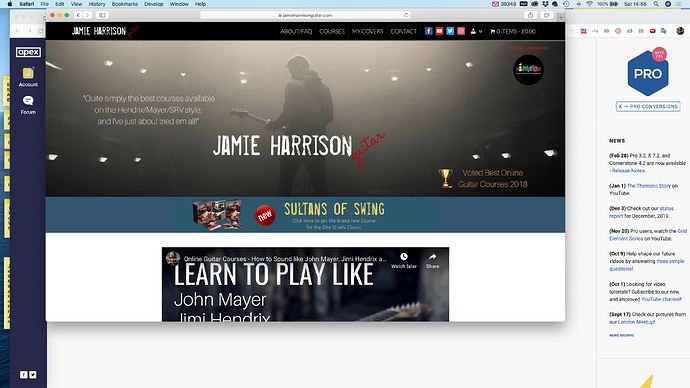The width and height of the screenshot is (690, 388).
Task: Click the profile avatar in background browser
Action: pyautogui.click(x=680, y=31)
